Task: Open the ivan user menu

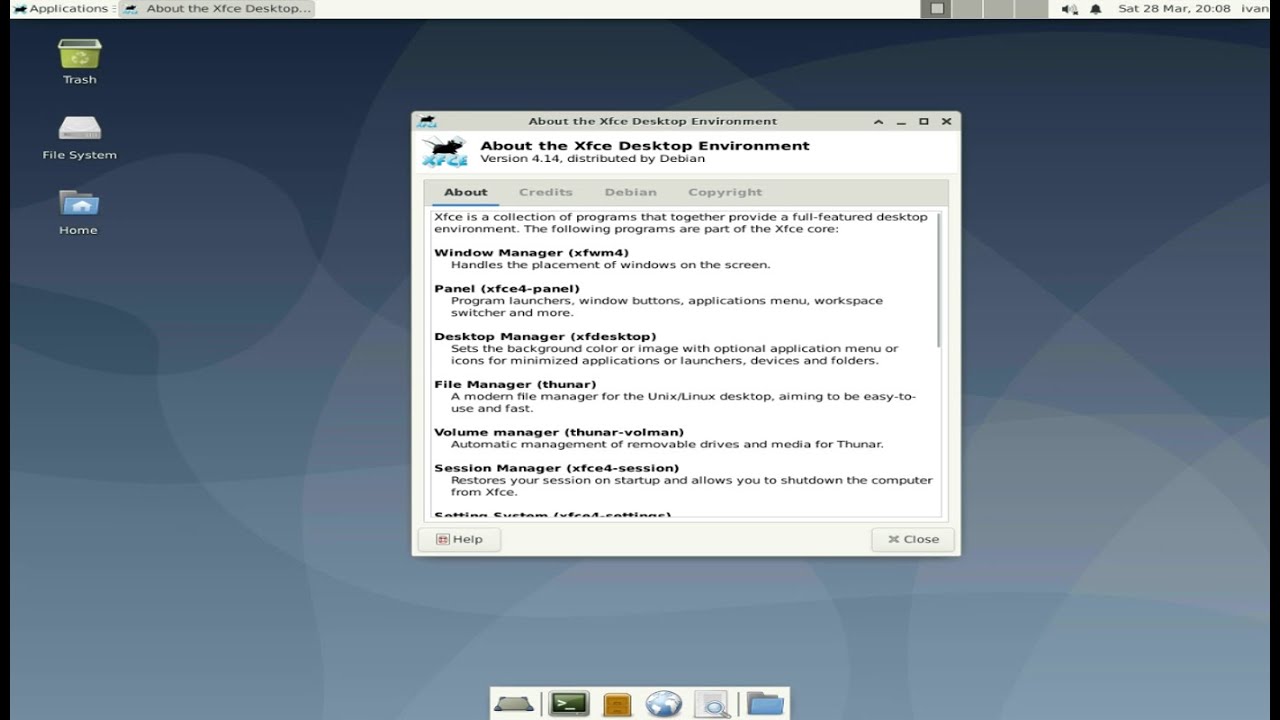Action: [x=1254, y=9]
